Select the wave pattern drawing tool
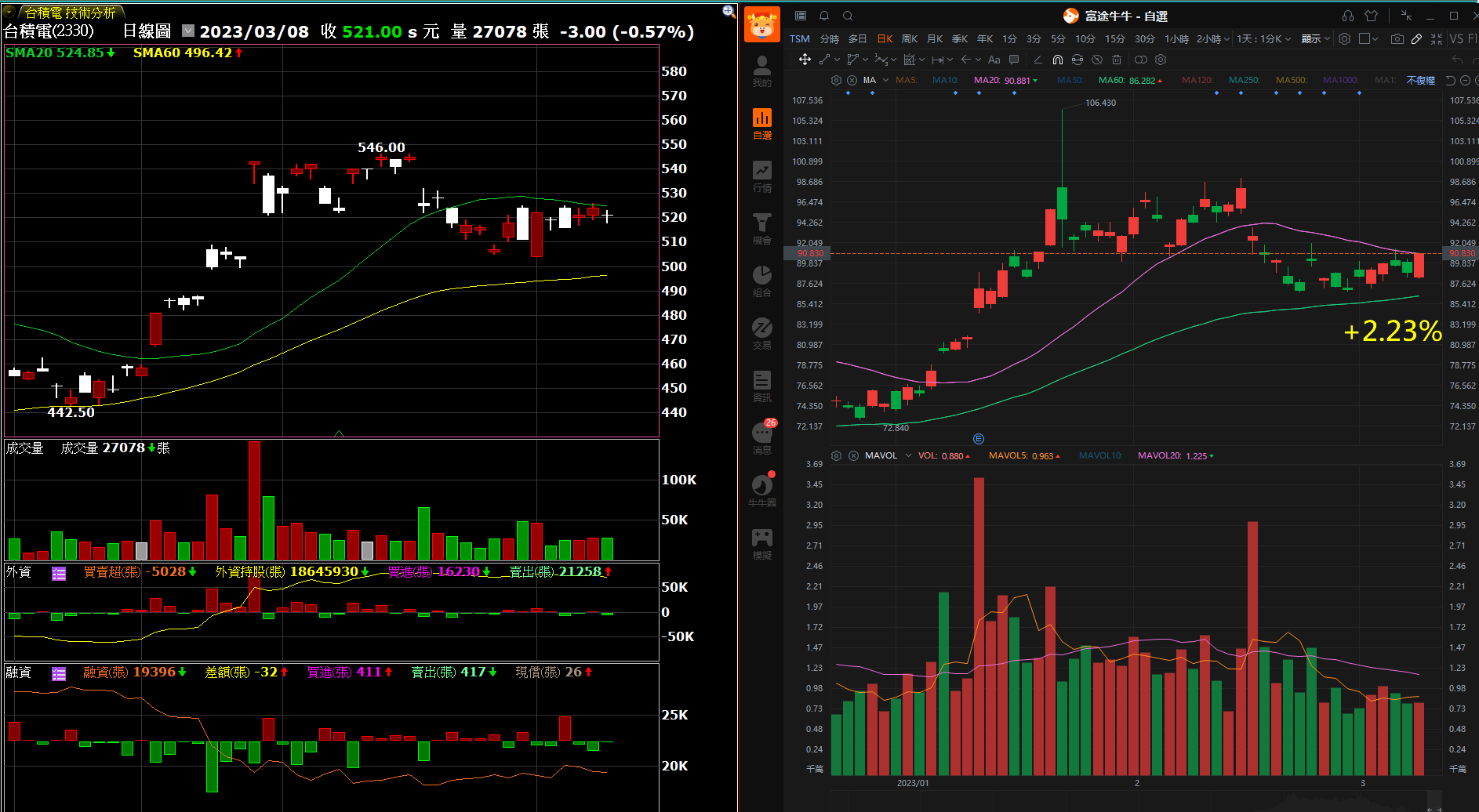Image resolution: width=1479 pixels, height=812 pixels. (881, 60)
